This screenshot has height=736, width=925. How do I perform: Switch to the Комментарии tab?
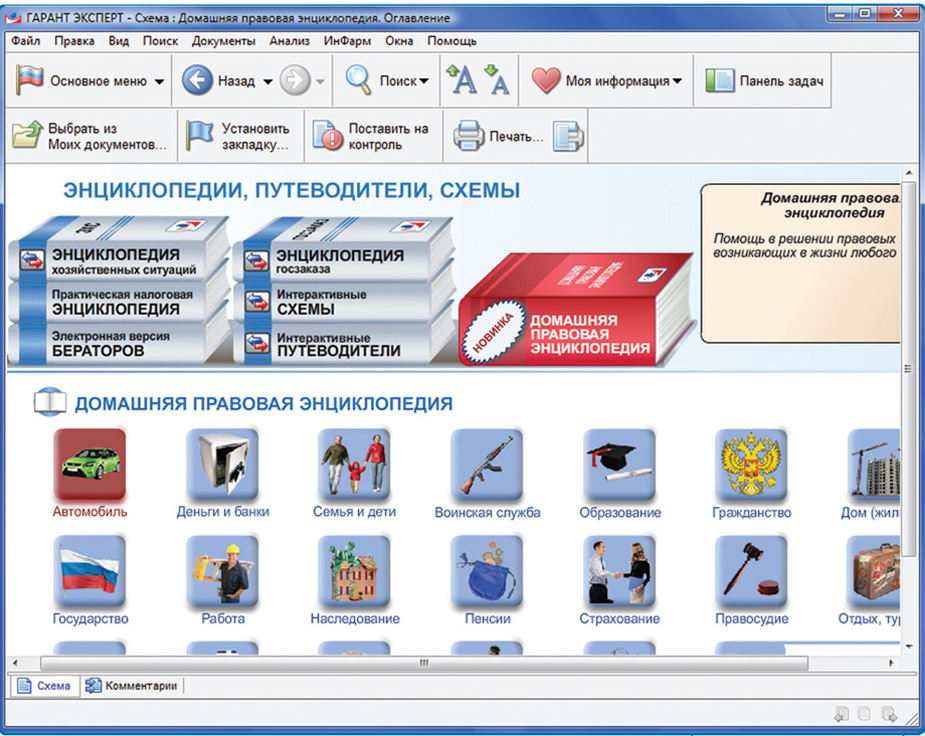pos(132,686)
